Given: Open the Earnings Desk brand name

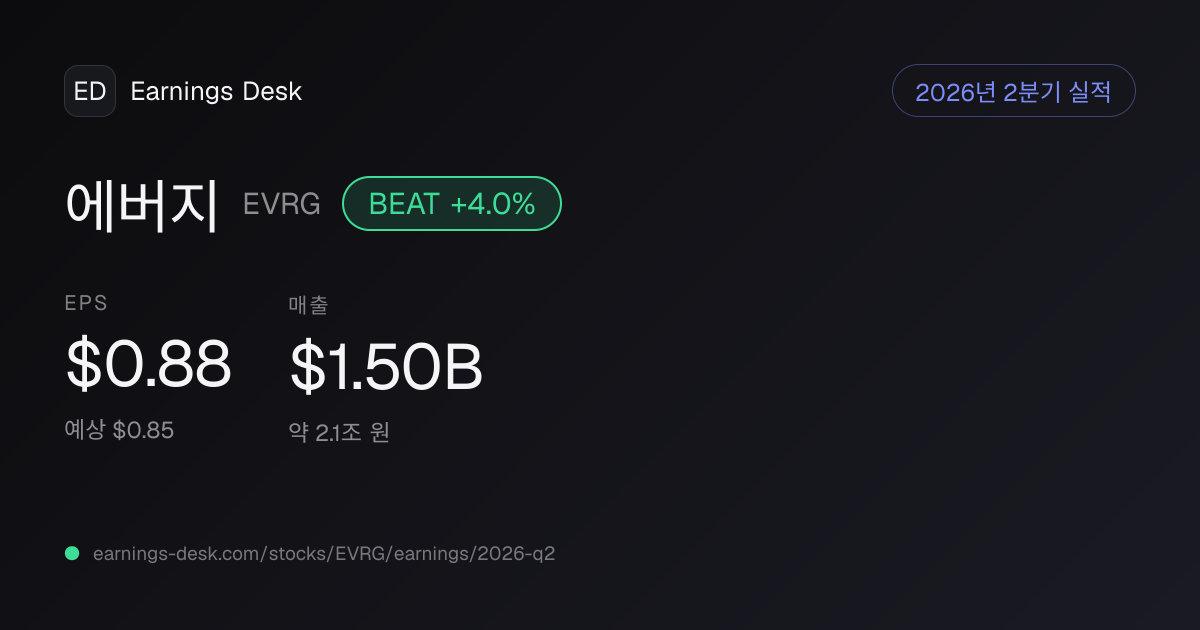Looking at the screenshot, I should pos(216,92).
